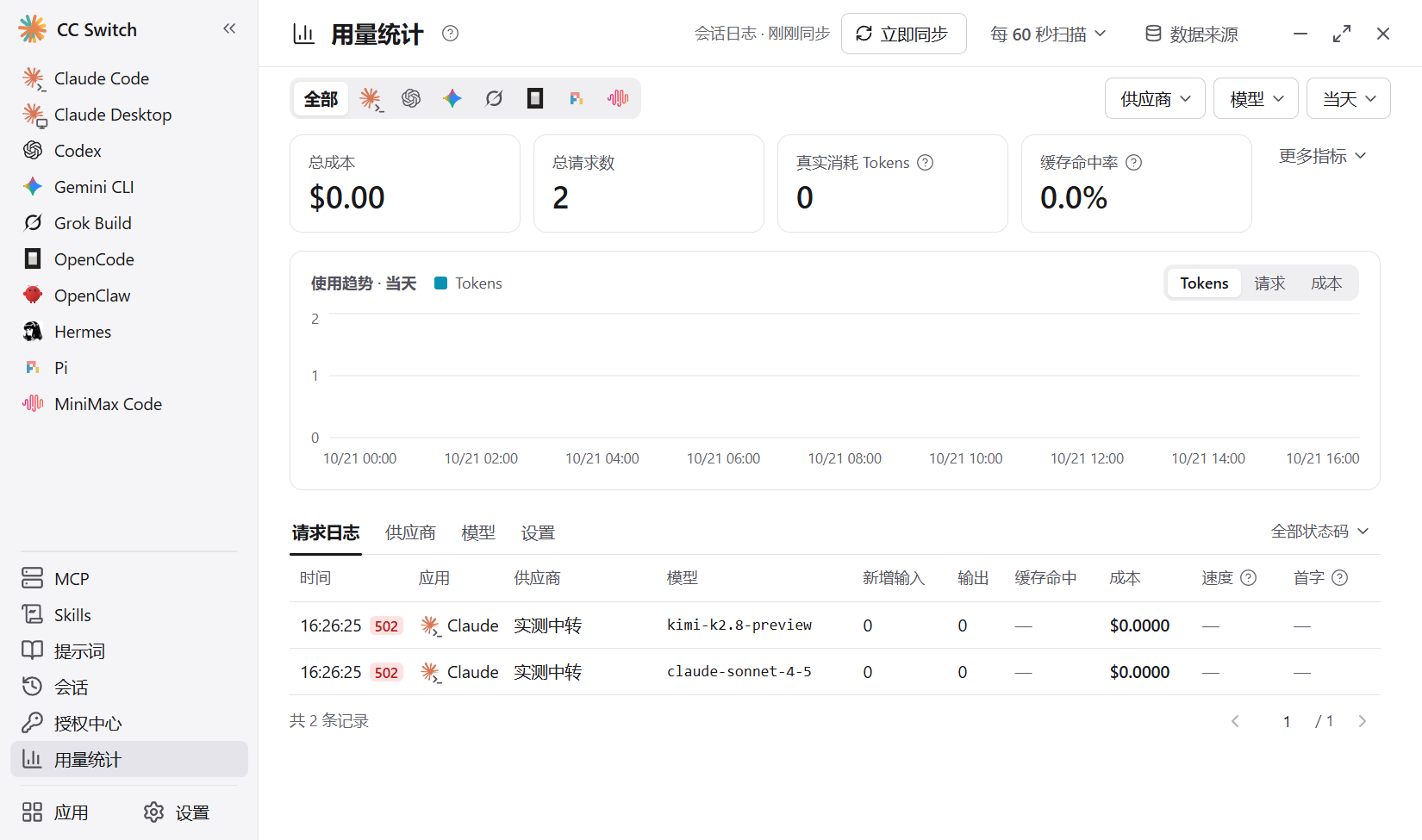Open 当天 time range dropdown

pos(1349,99)
